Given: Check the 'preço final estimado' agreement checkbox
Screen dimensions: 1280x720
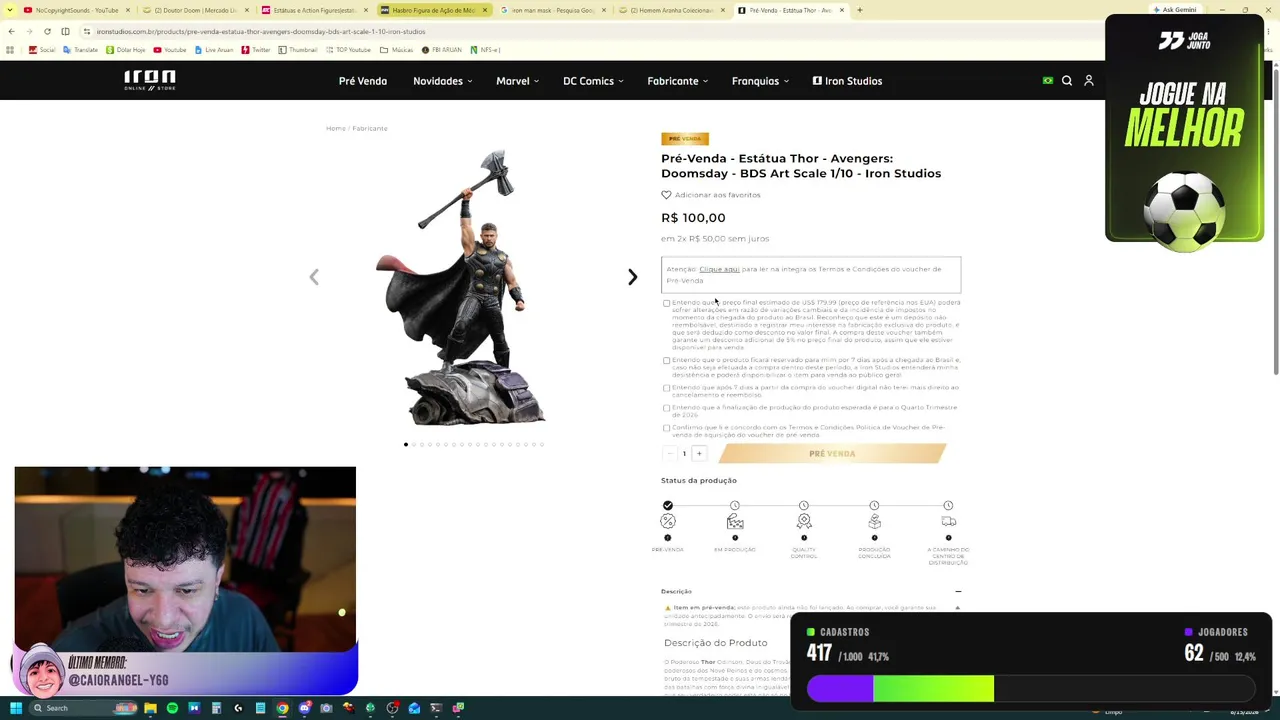Looking at the screenshot, I should tap(667, 303).
